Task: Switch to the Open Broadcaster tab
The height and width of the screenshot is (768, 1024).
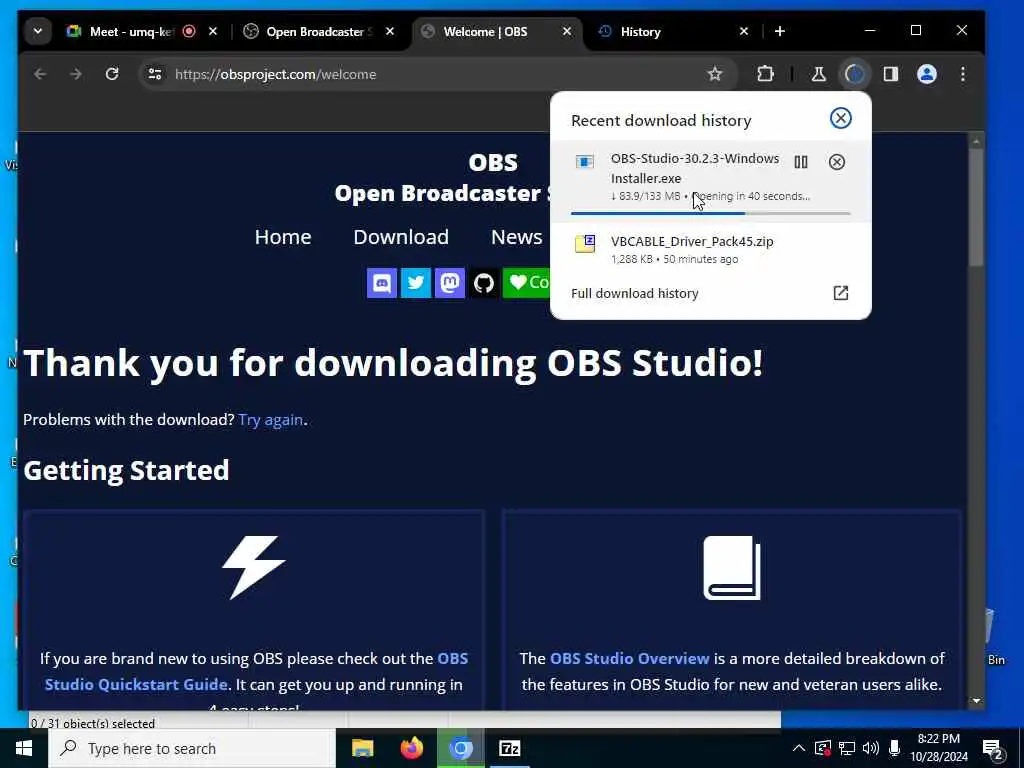Action: click(319, 31)
